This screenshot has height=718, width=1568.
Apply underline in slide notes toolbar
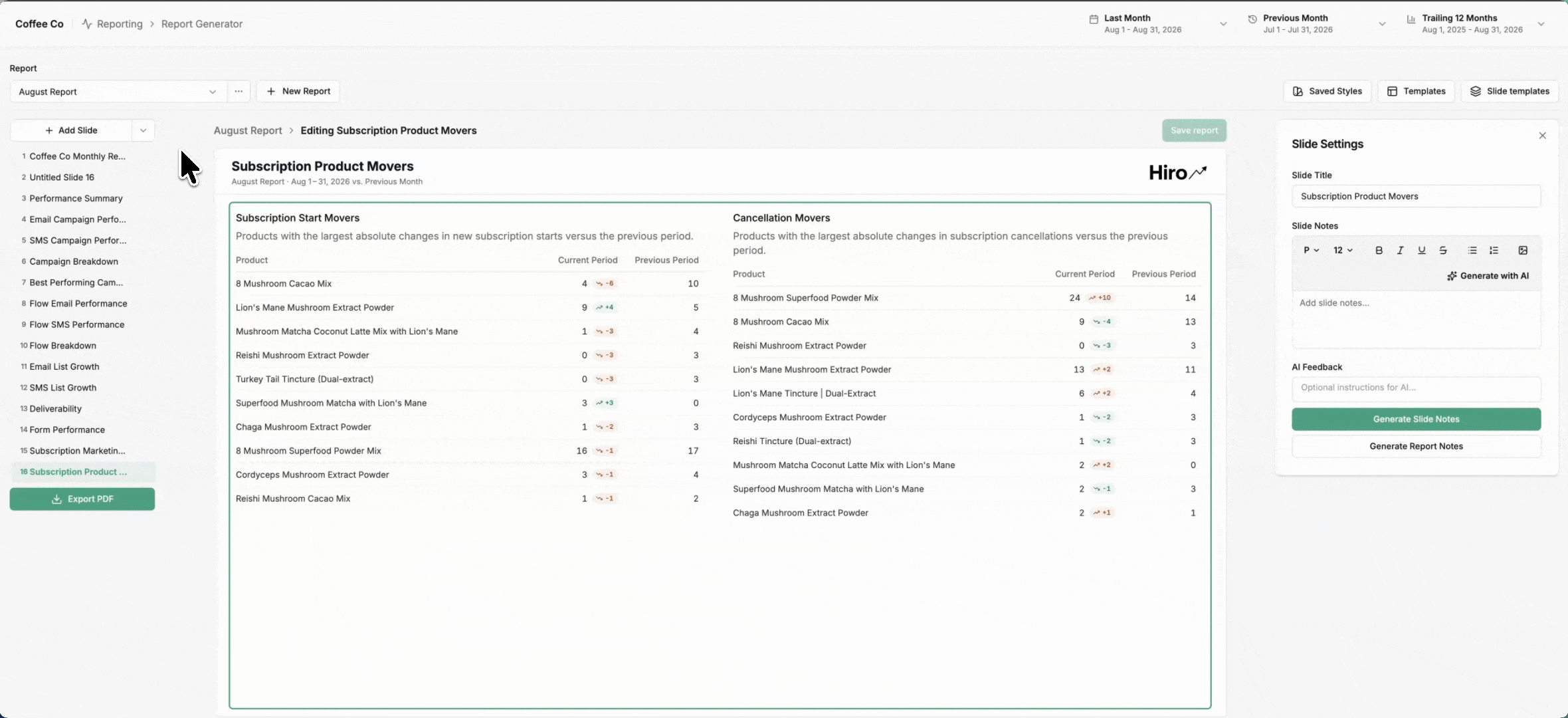pos(1421,251)
